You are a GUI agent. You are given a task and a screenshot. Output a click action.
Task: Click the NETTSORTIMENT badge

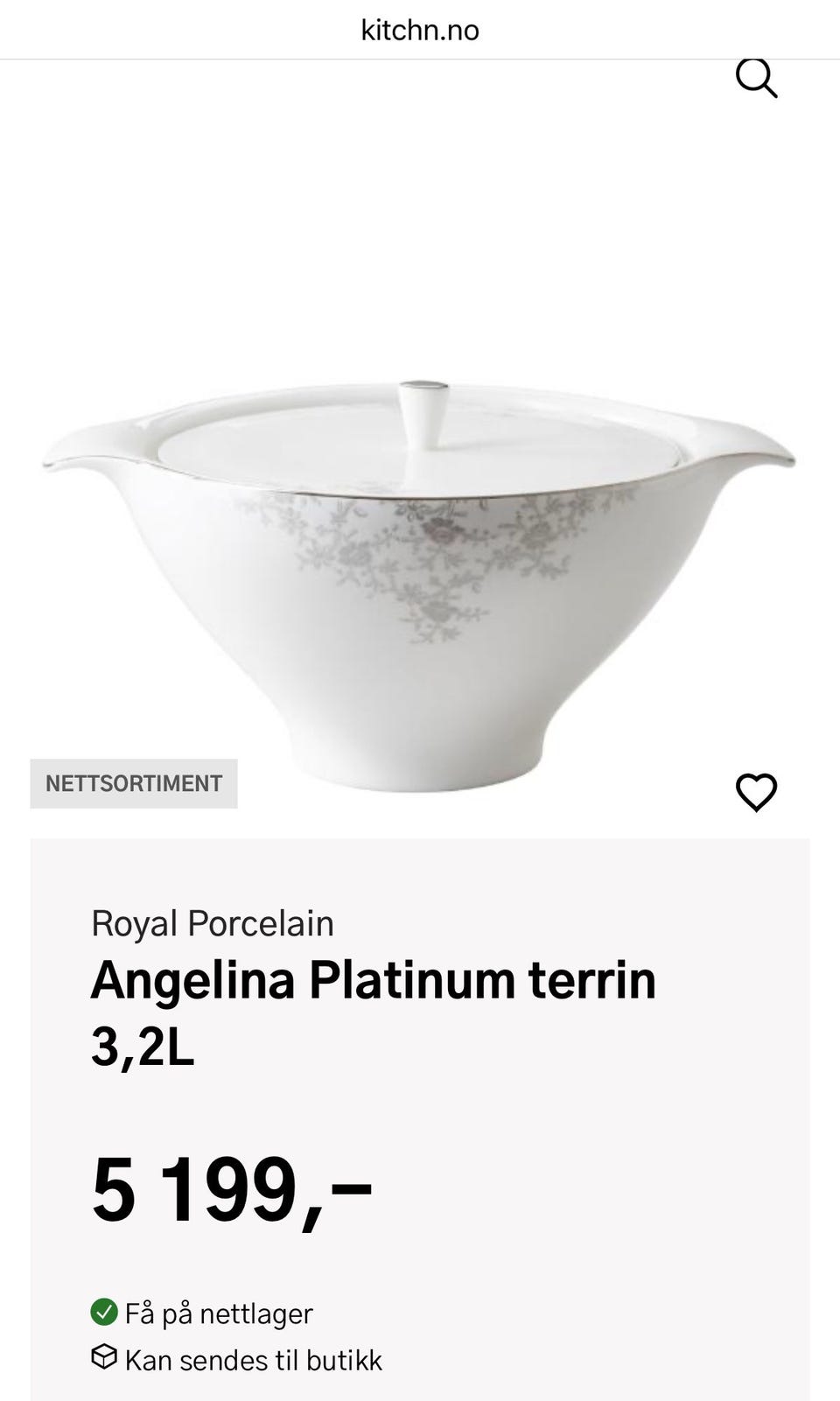(134, 783)
